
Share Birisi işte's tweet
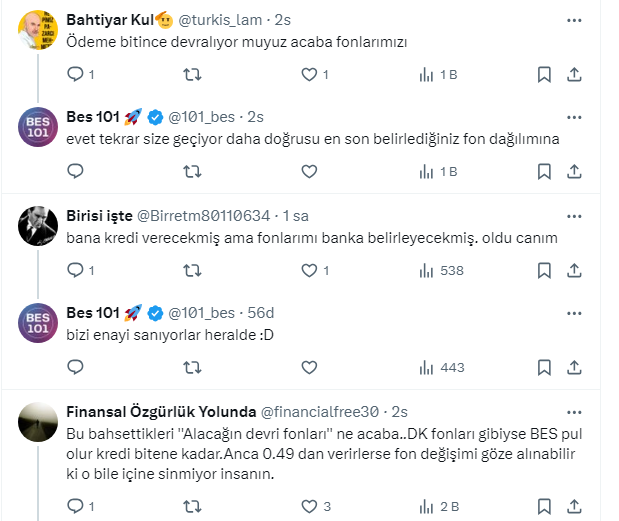[575, 270]
